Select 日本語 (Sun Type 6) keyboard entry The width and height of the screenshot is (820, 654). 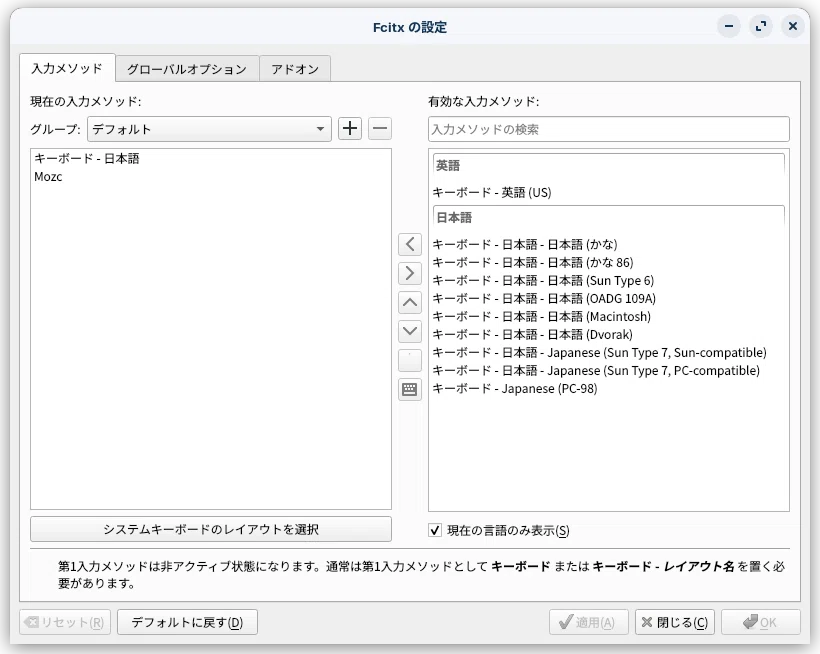click(609, 281)
